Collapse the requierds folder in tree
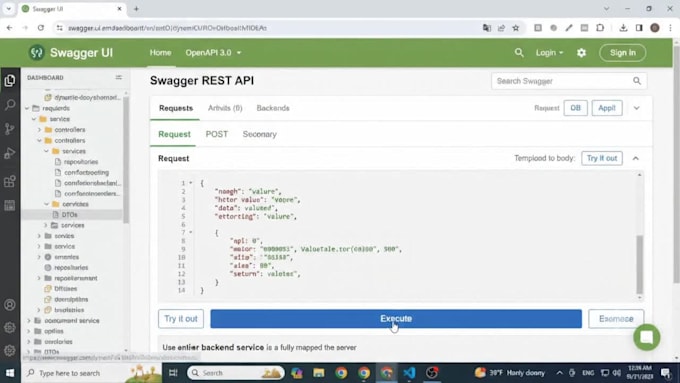Image resolution: width=680 pixels, height=383 pixels. coord(27,108)
